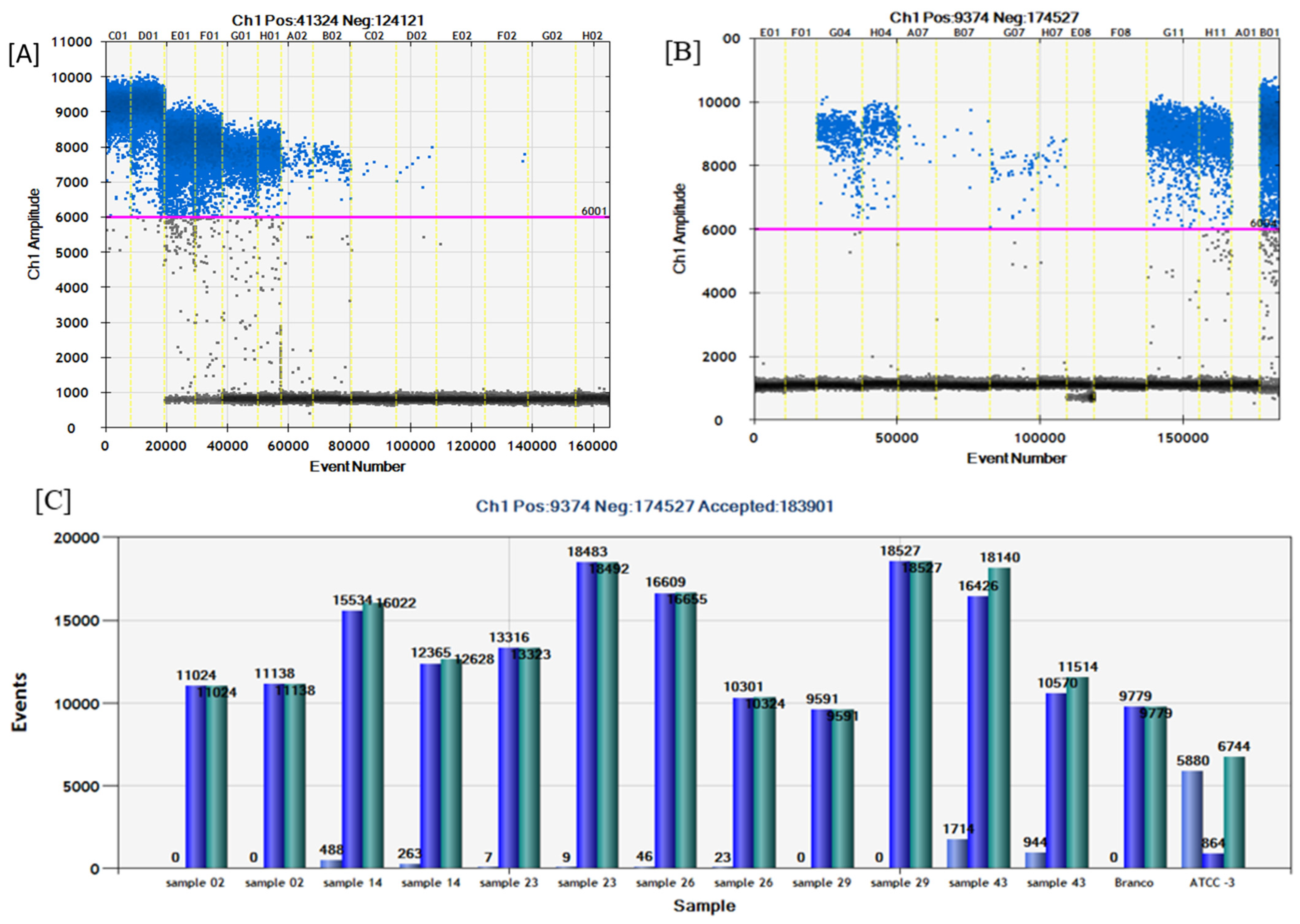Click the G04 well label in panel B
The height and width of the screenshot is (924, 1300).
pyautogui.click(x=840, y=33)
